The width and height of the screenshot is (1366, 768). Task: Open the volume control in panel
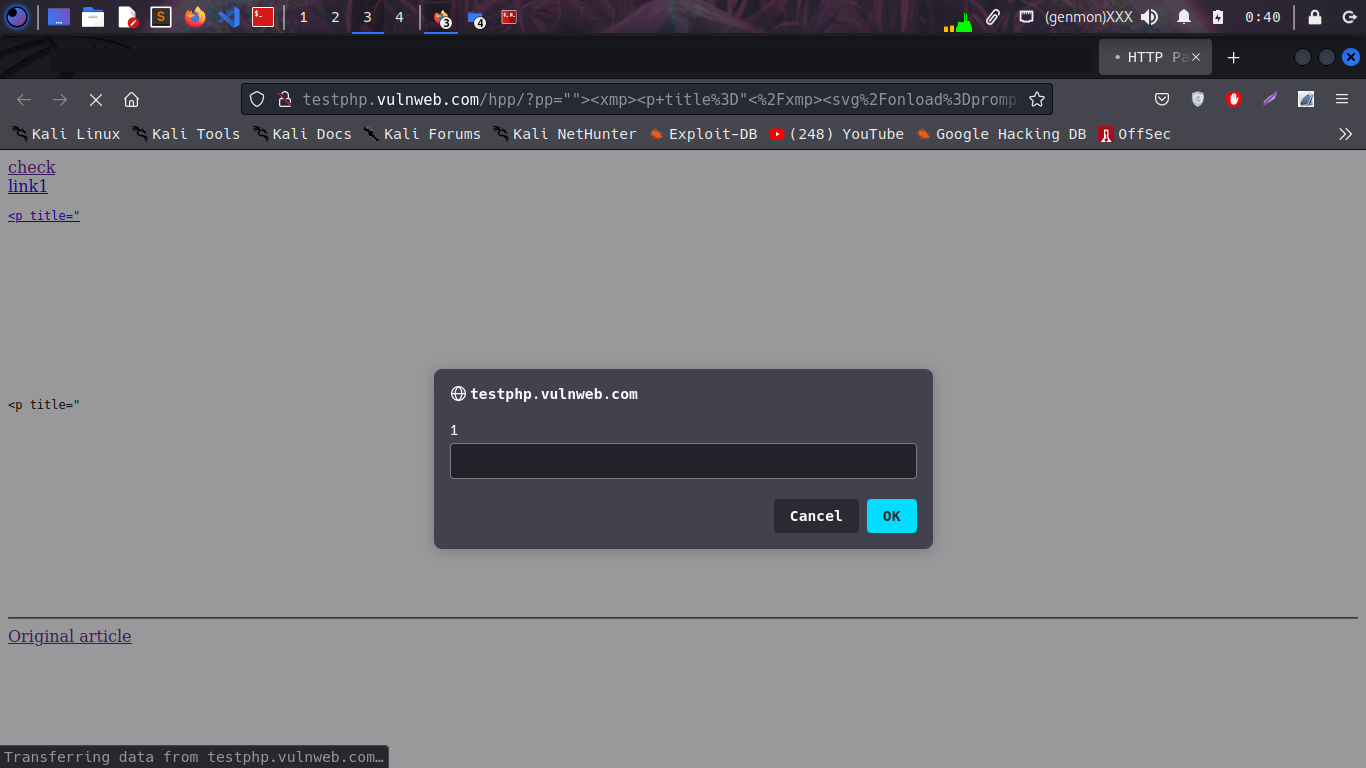(x=1150, y=17)
